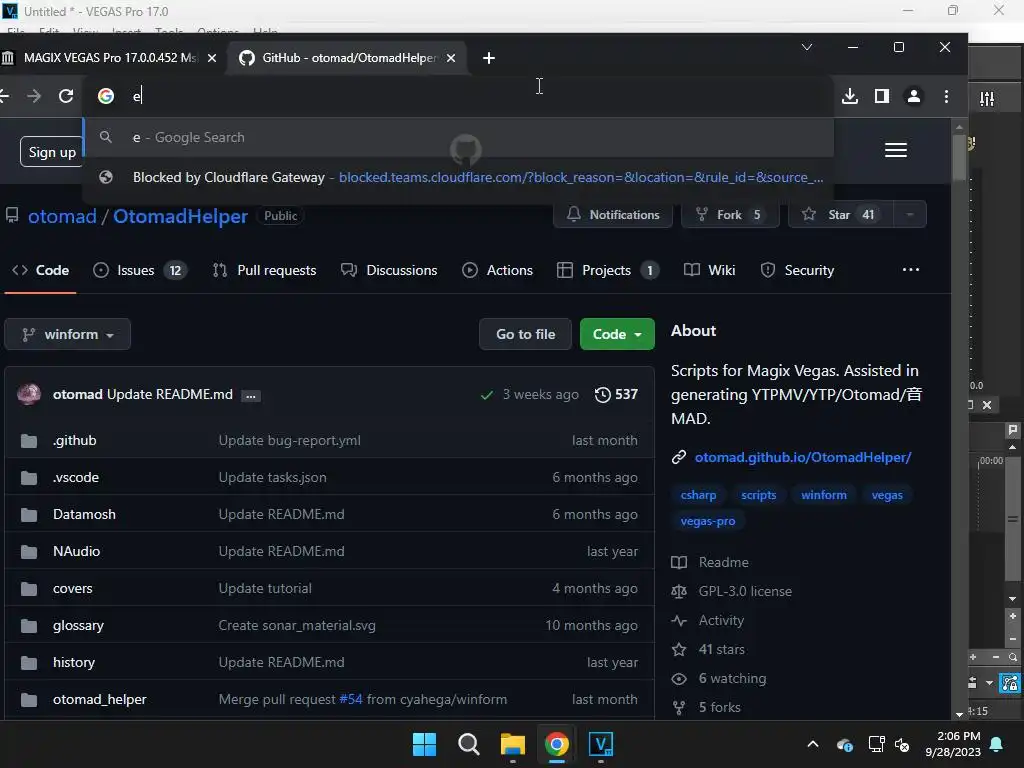The image size is (1024, 768).
Task: Open the NAudio folder
Action: [x=76, y=552]
